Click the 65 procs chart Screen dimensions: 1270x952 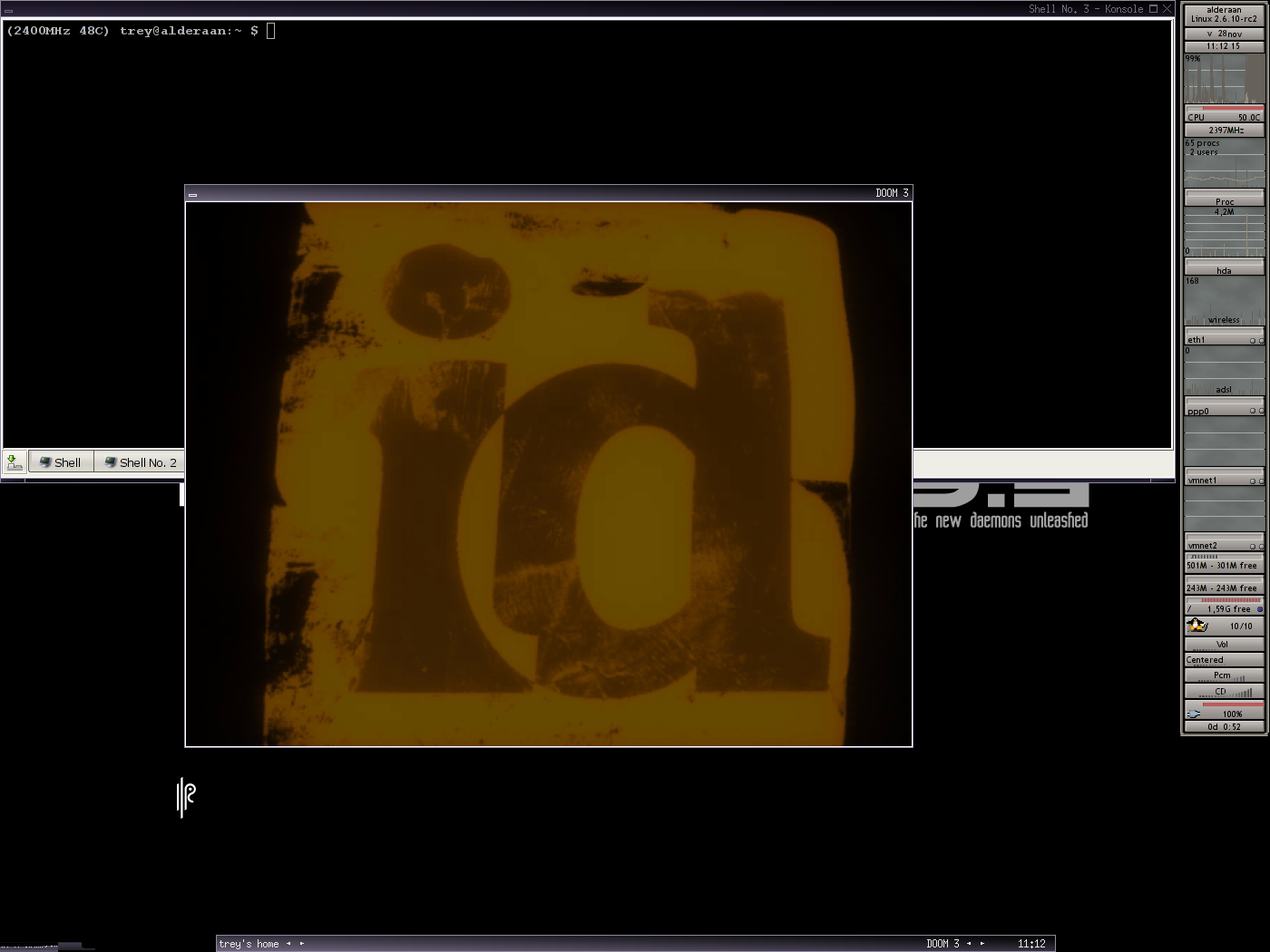click(x=1224, y=162)
